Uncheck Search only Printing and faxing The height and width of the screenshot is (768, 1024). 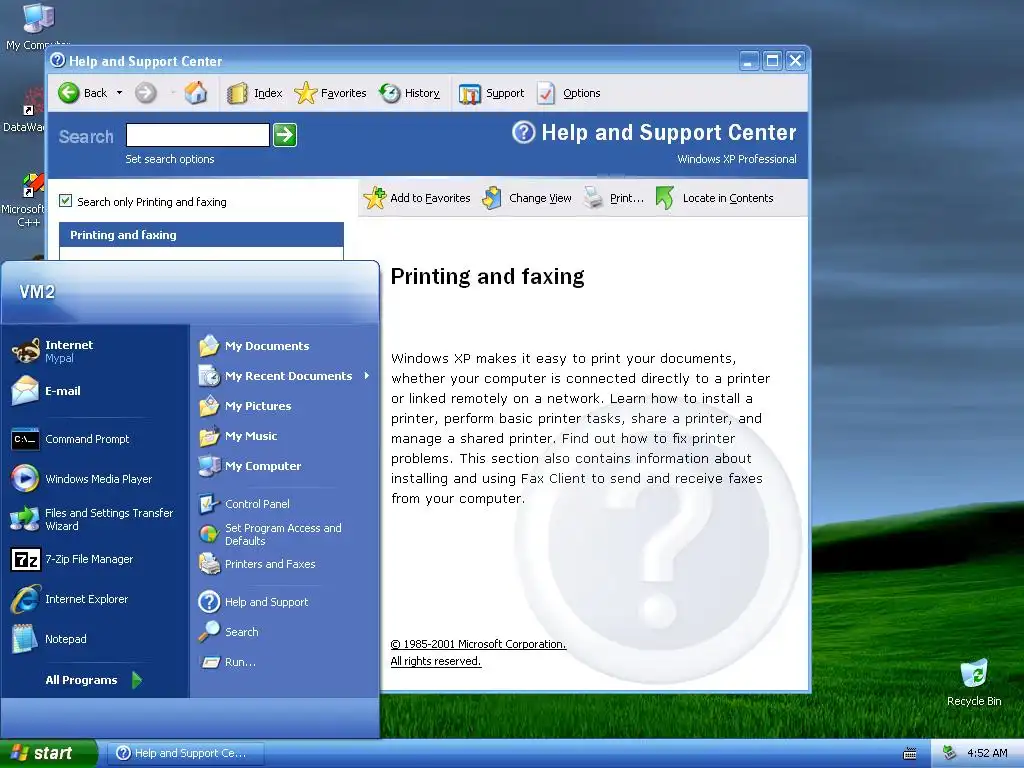(65, 200)
